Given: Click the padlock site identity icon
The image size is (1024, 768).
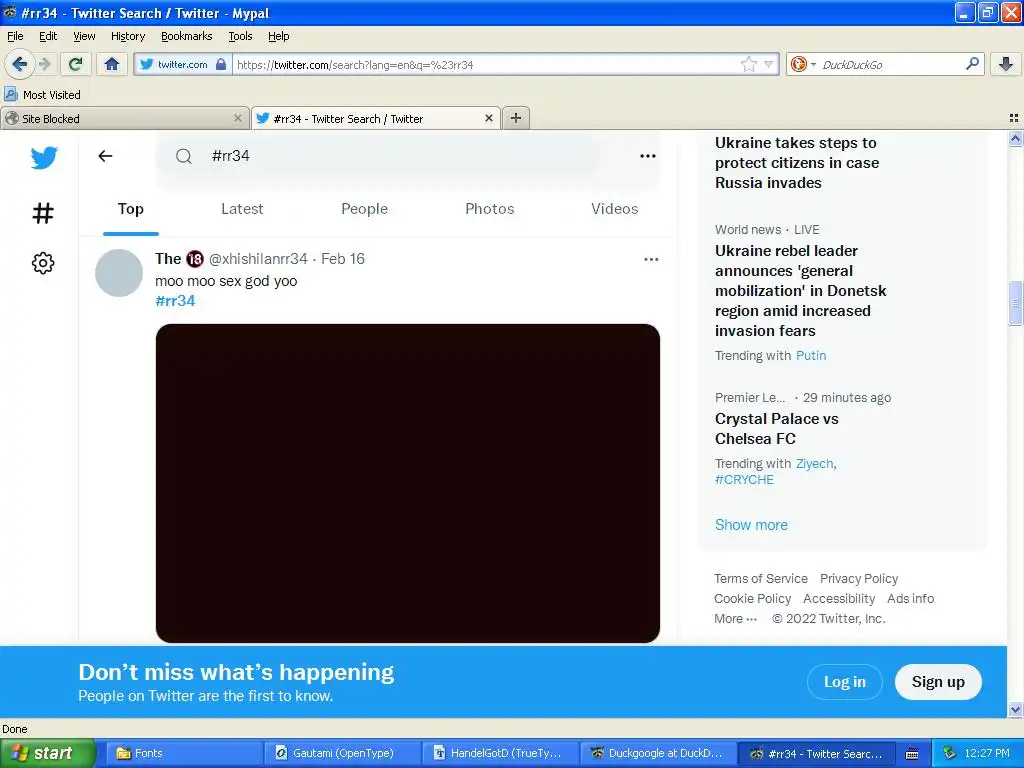Looking at the screenshot, I should 221,64.
